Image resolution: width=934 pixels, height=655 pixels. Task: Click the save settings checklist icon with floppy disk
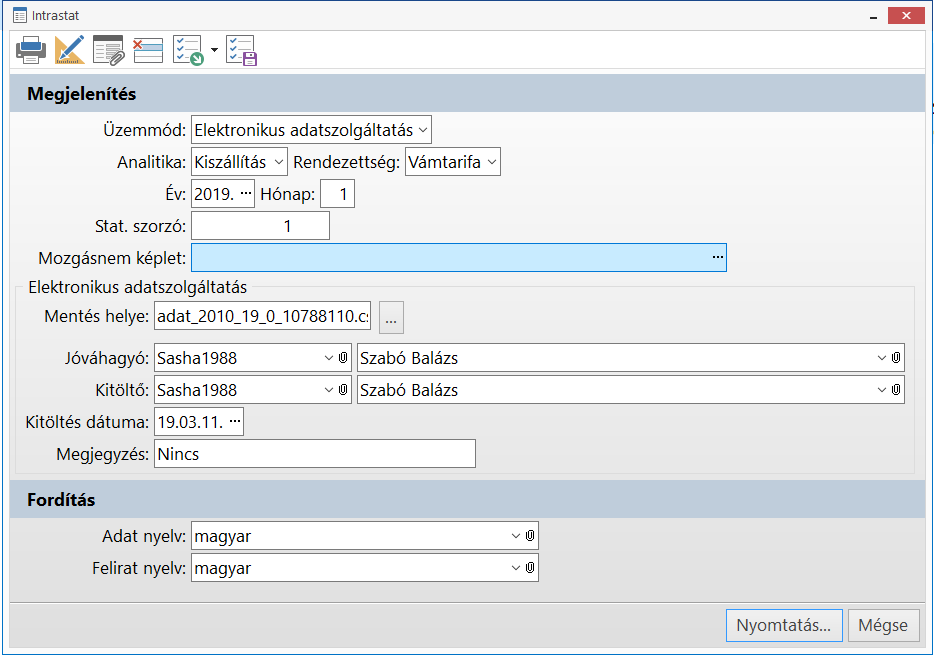coord(241,49)
